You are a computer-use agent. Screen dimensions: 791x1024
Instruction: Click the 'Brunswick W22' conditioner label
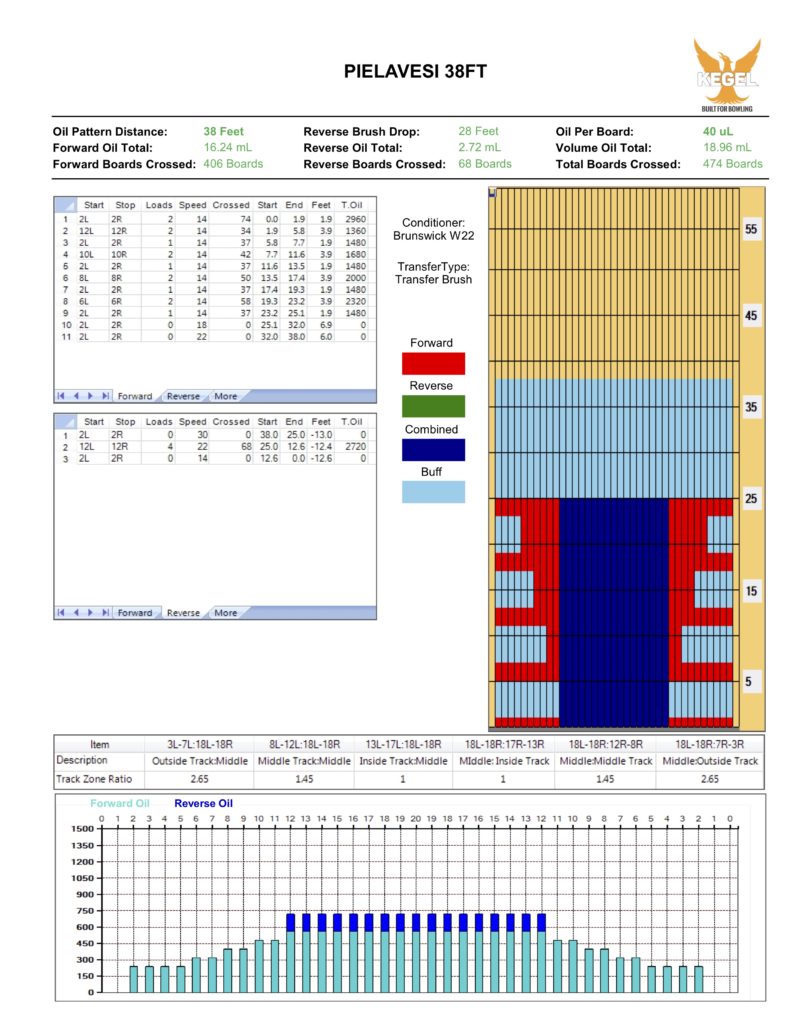(x=434, y=236)
